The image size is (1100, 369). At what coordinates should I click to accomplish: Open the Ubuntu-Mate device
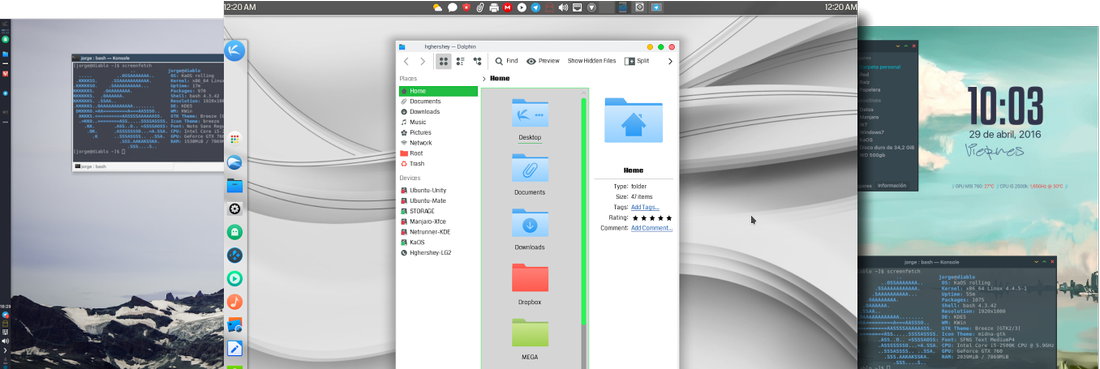click(x=438, y=201)
